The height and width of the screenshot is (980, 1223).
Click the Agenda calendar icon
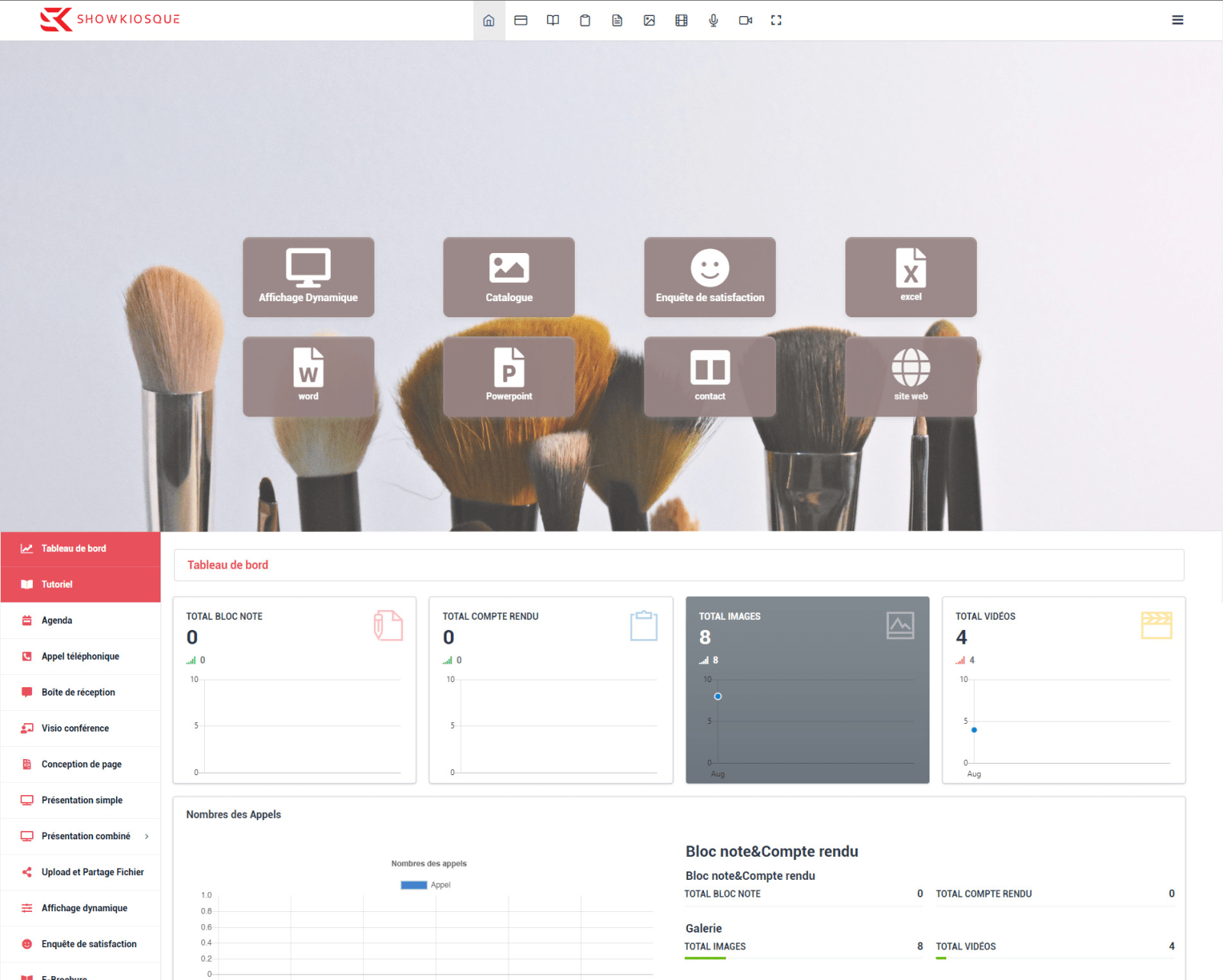click(x=27, y=621)
